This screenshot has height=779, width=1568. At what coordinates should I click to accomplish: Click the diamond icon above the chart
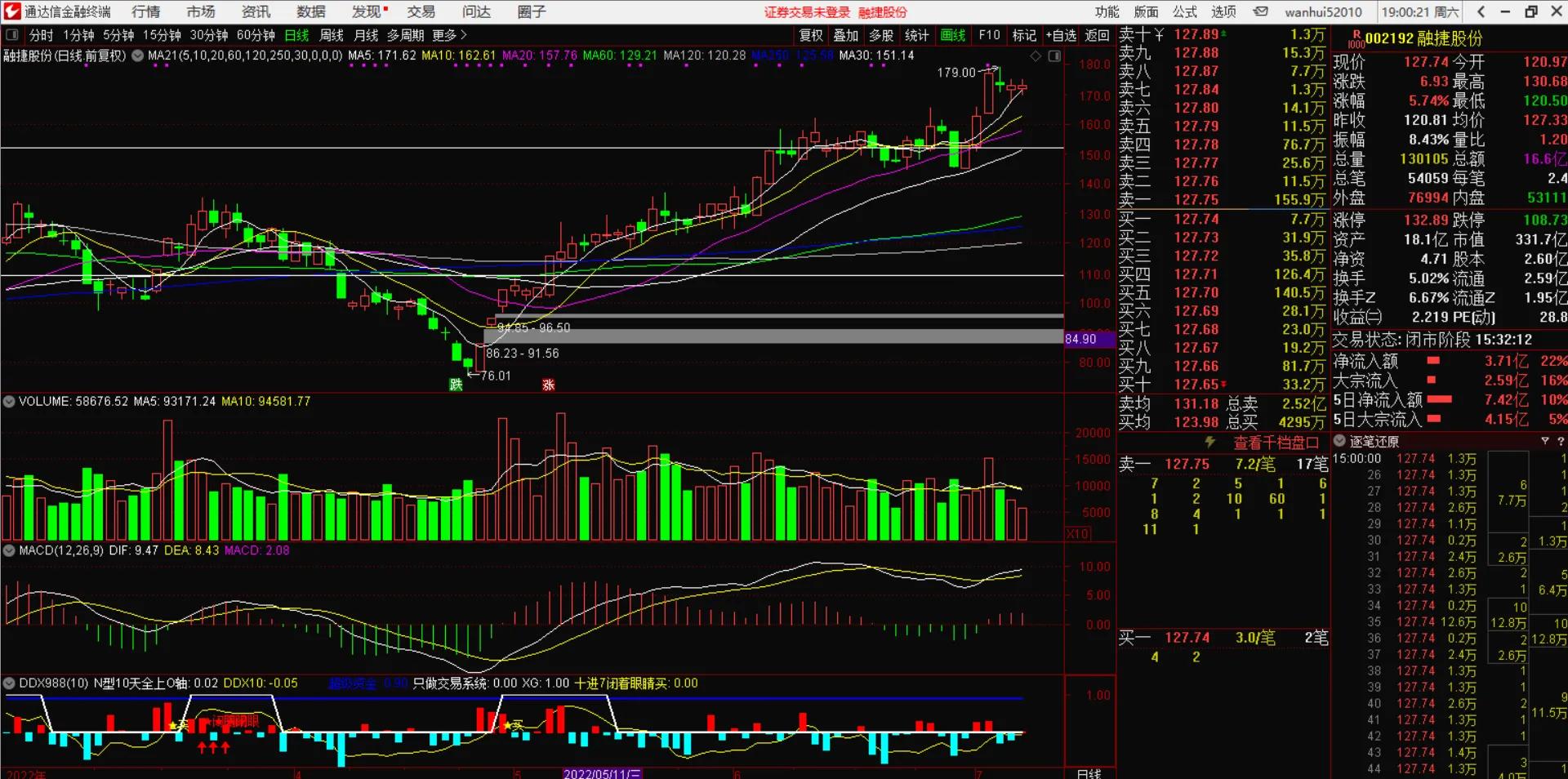(1036, 56)
